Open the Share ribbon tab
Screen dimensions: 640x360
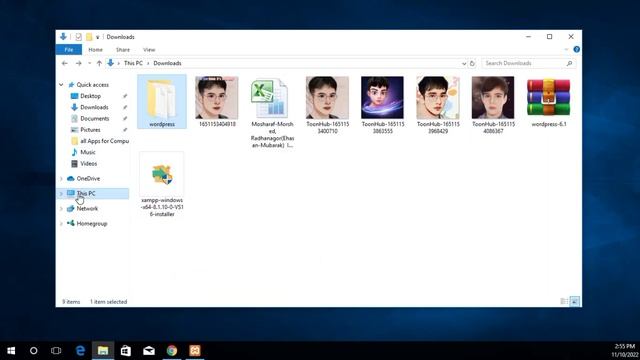click(x=122, y=49)
